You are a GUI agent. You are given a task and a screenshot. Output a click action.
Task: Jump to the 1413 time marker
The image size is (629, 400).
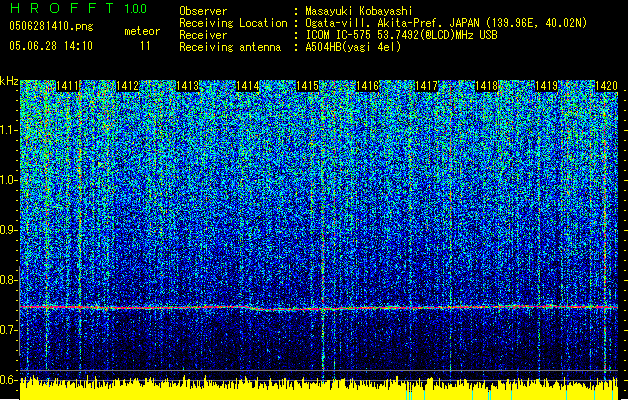pyautogui.click(x=188, y=87)
